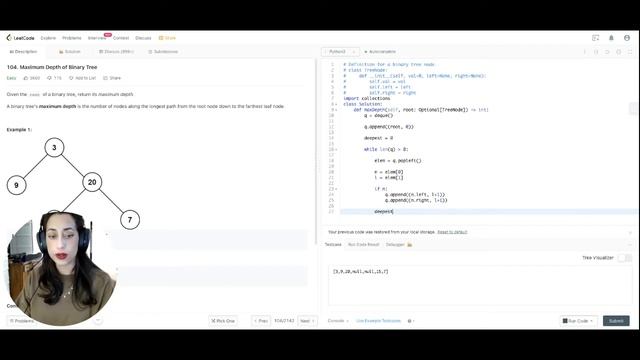Click the problem title text
Screen dimensions: 640x360
point(52,67)
